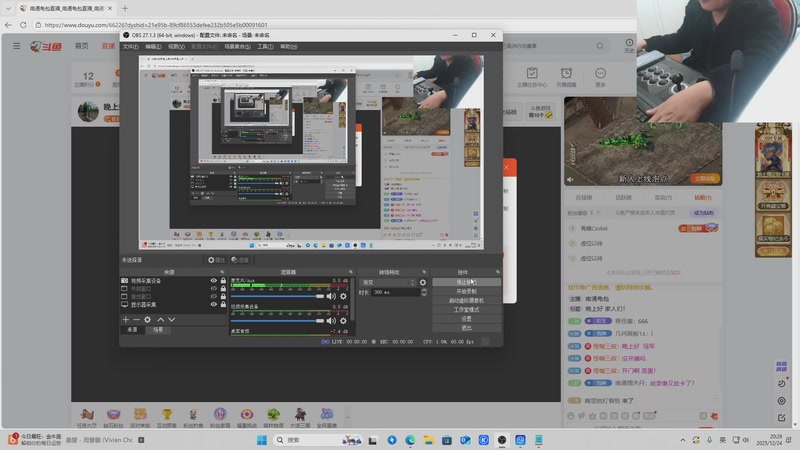This screenshot has height=450, width=800.
Task: Add a new source with the plus icon
Action: click(126, 319)
